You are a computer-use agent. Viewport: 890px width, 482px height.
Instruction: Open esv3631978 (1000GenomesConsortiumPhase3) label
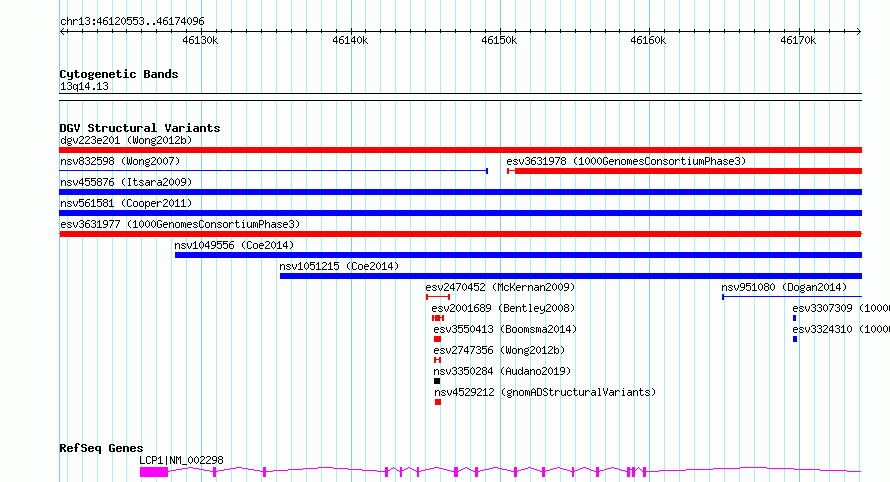pos(626,161)
